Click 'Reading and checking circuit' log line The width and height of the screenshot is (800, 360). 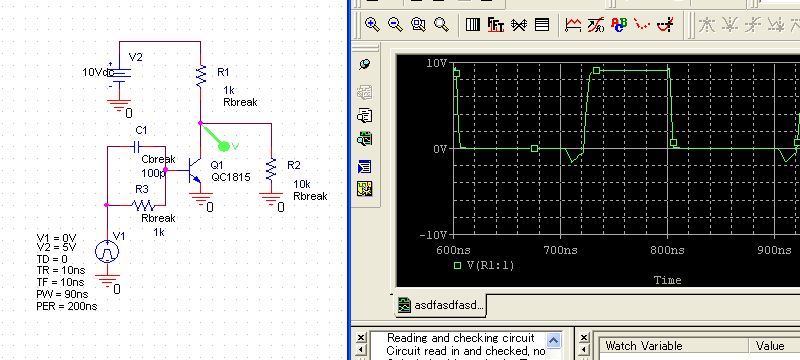[461, 338]
